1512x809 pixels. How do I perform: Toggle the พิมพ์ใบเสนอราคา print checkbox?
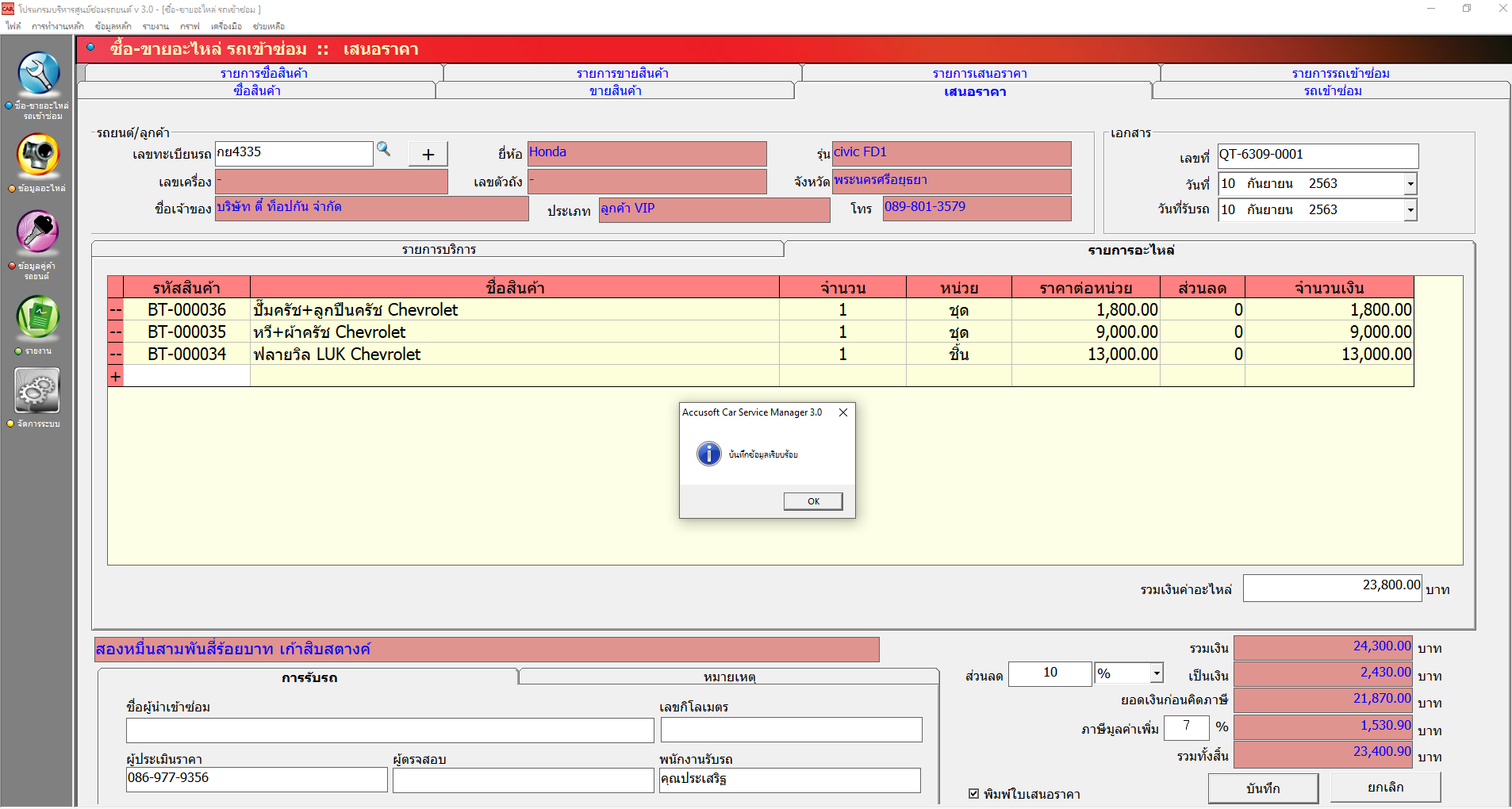(973, 794)
